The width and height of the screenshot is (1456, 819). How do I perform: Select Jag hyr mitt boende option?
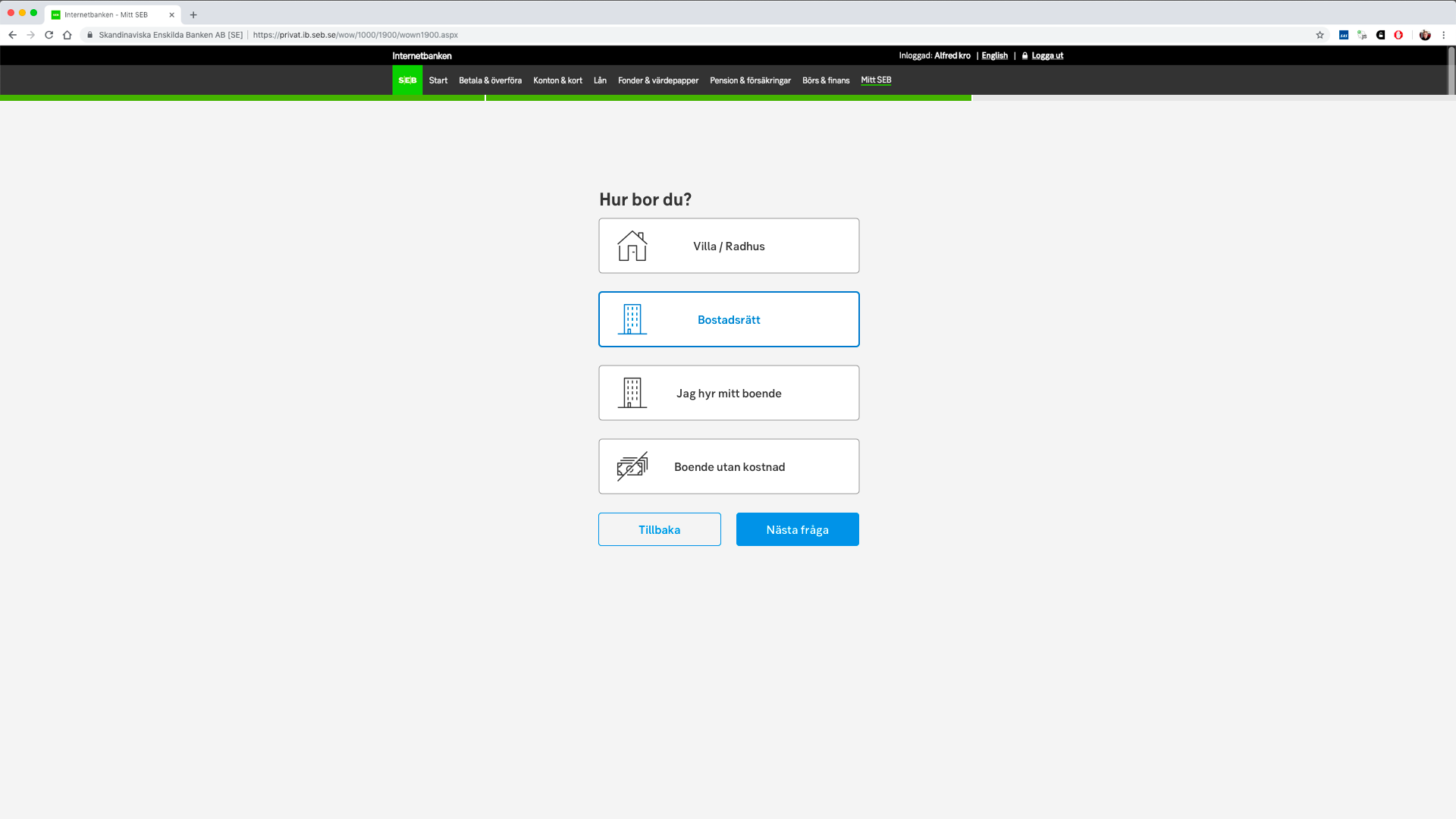pos(729,393)
